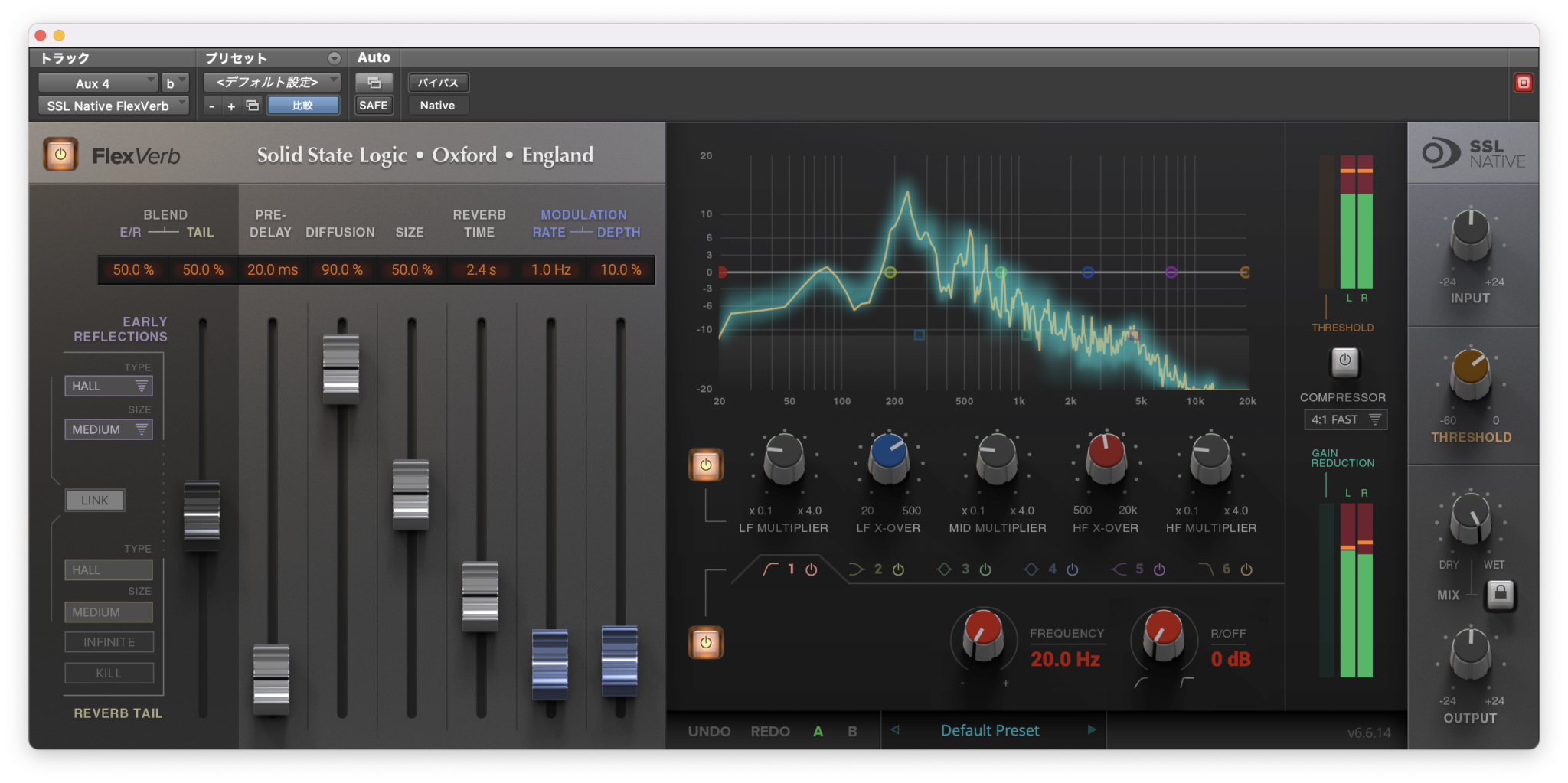Toggle EQ band 4 power switch
Image resolution: width=1568 pixels, height=783 pixels.
(x=1072, y=569)
